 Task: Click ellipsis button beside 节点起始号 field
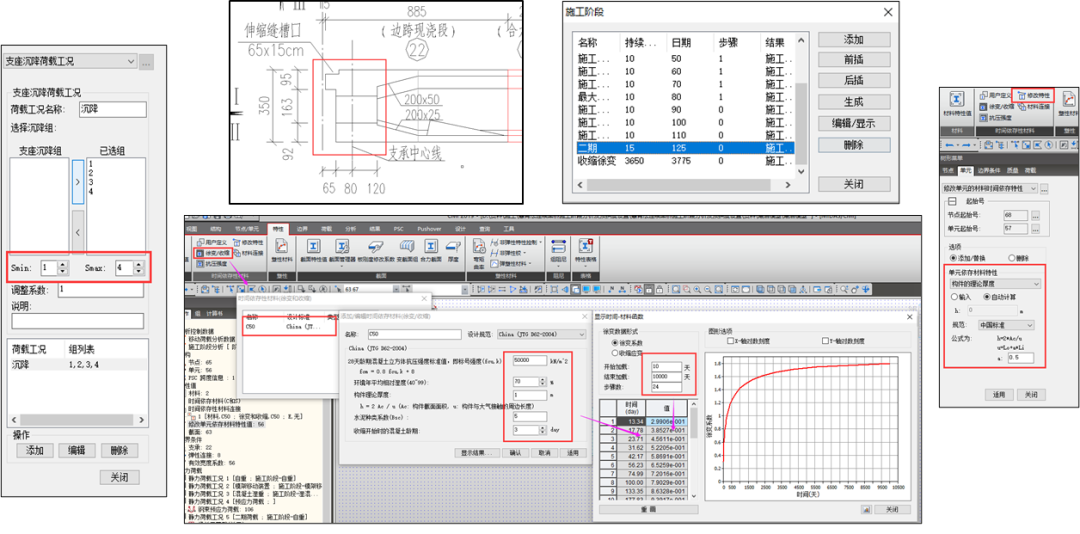pos(1035,215)
